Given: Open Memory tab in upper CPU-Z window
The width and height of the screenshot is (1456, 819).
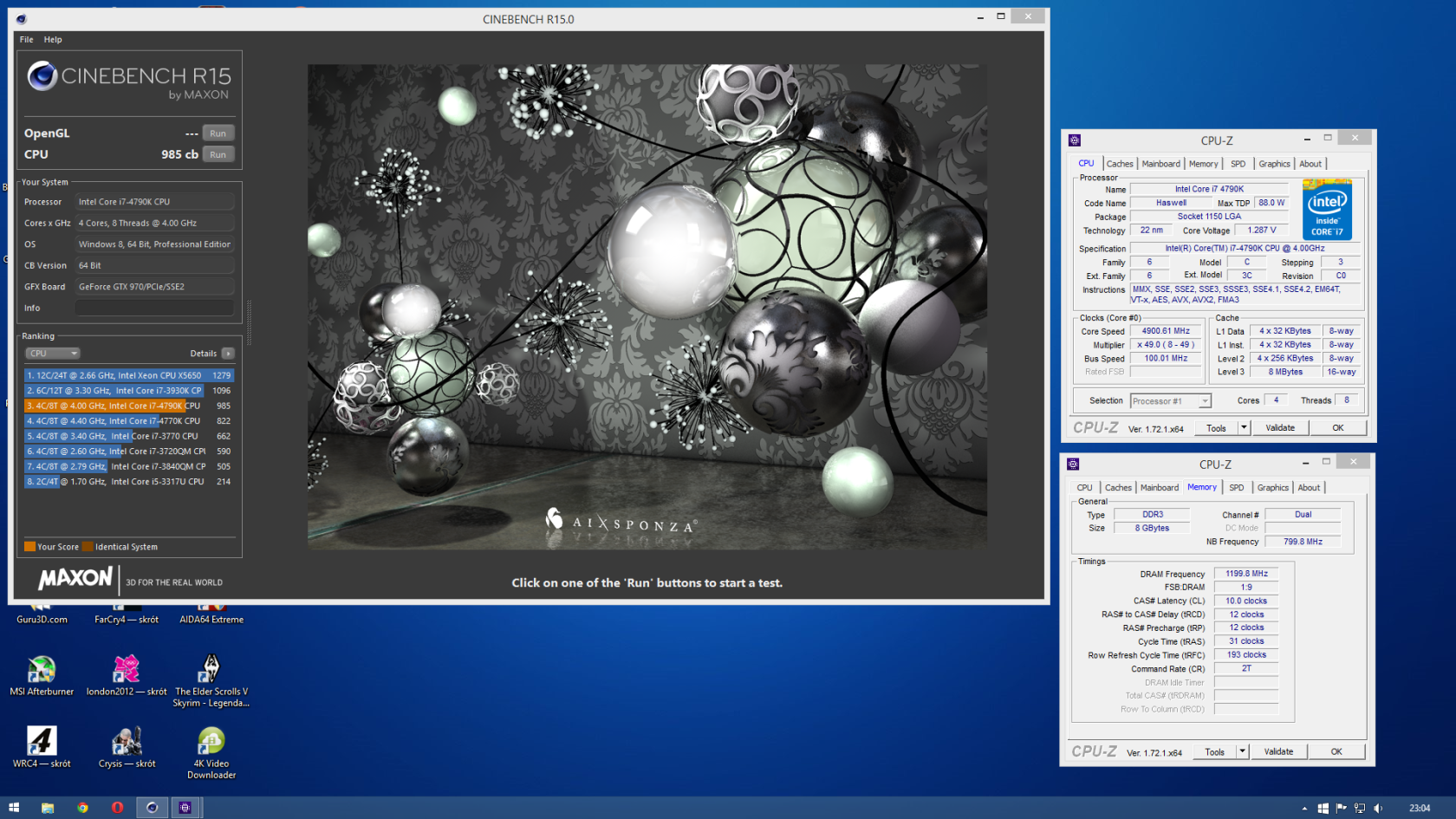Looking at the screenshot, I should click(1203, 164).
